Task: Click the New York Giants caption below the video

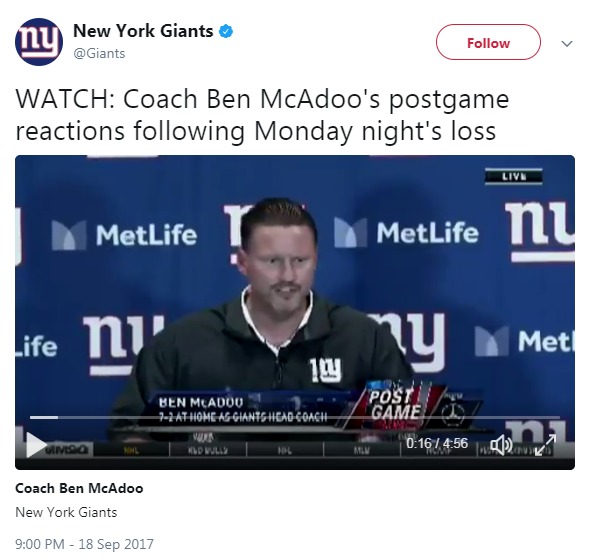Action: (x=66, y=512)
